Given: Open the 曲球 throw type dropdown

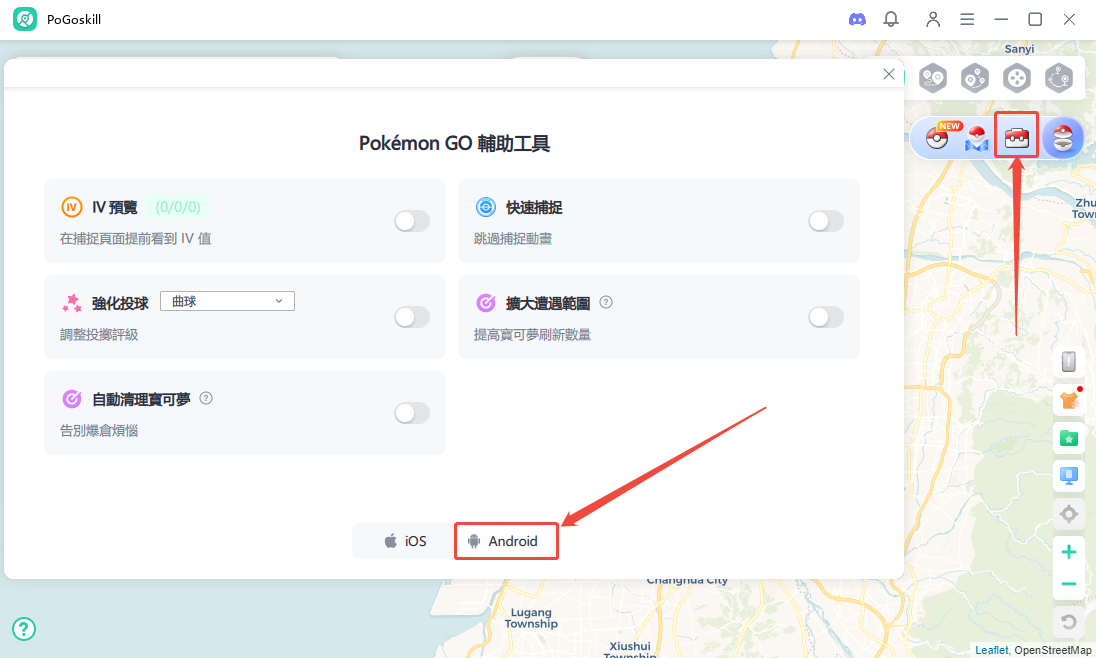Looking at the screenshot, I should [227, 301].
